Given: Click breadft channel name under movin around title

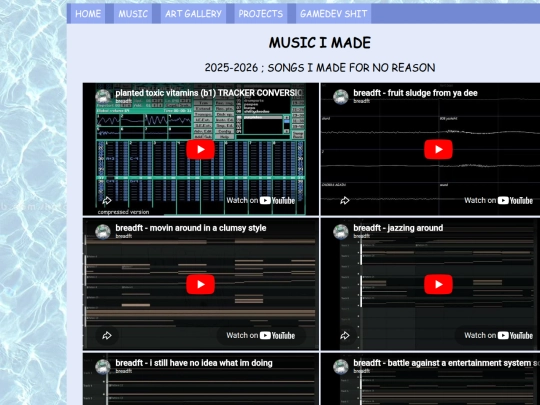Looking at the screenshot, I should click(124, 236).
